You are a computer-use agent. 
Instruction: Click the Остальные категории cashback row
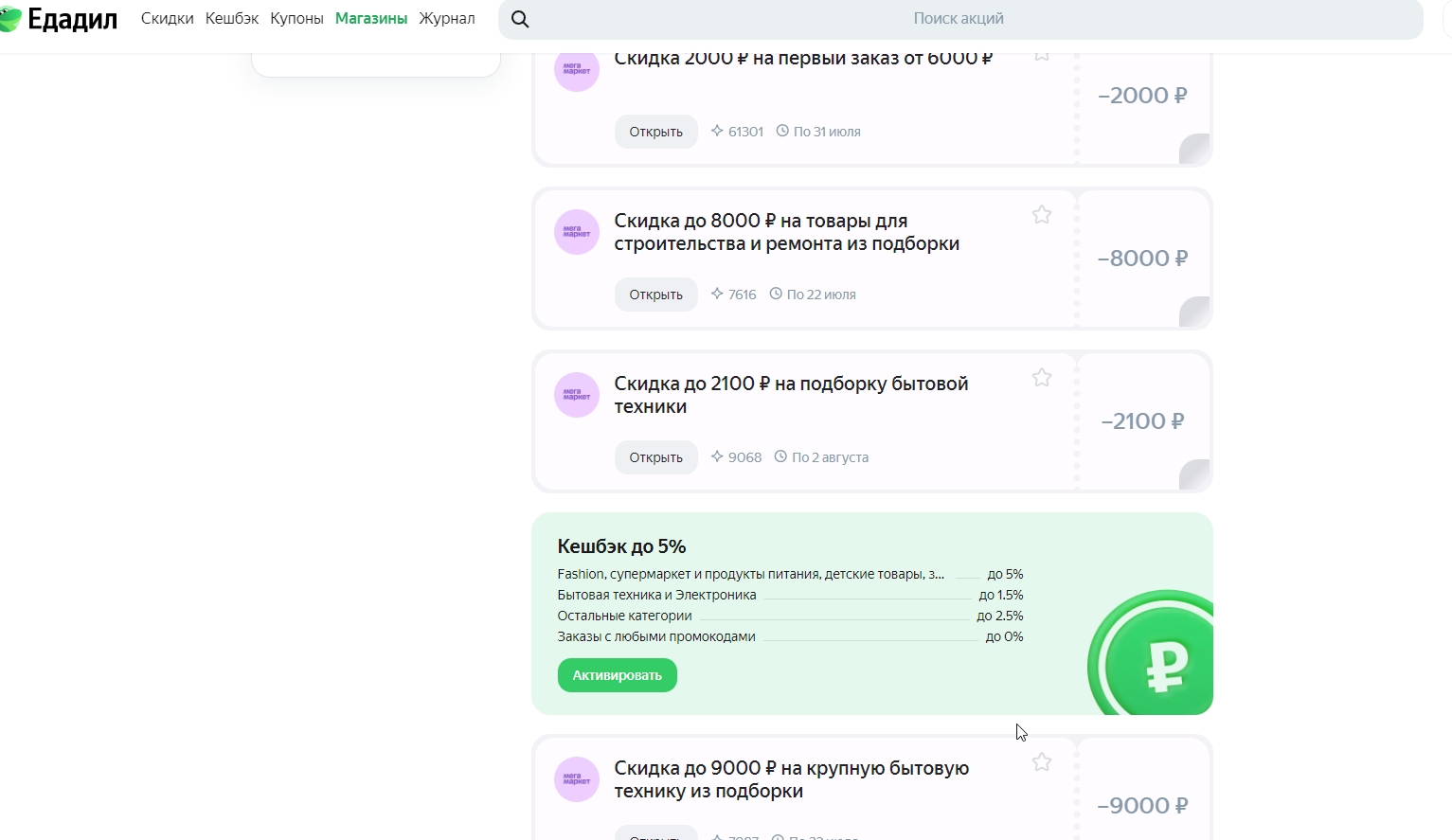coord(791,616)
